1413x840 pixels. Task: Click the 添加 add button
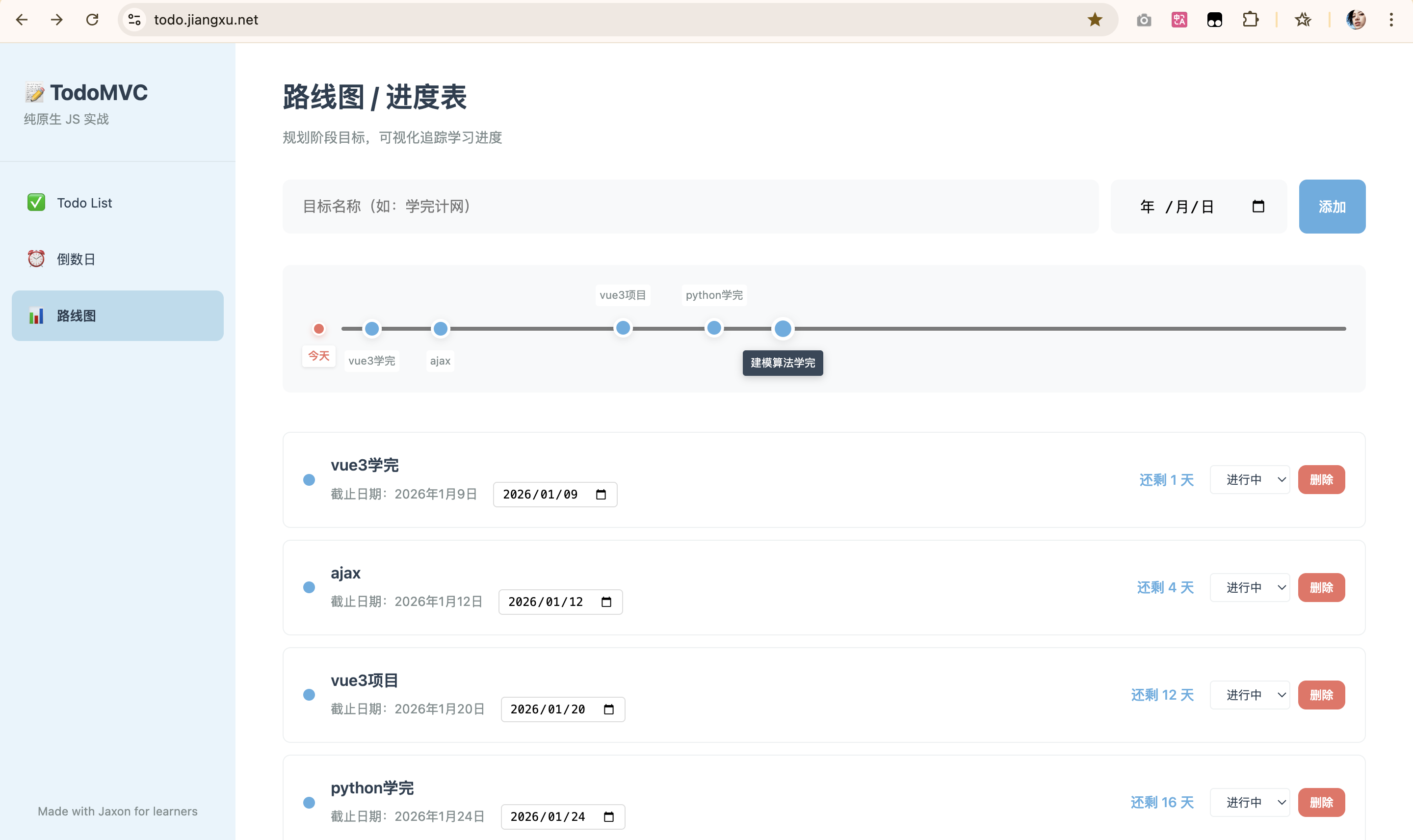1332,206
